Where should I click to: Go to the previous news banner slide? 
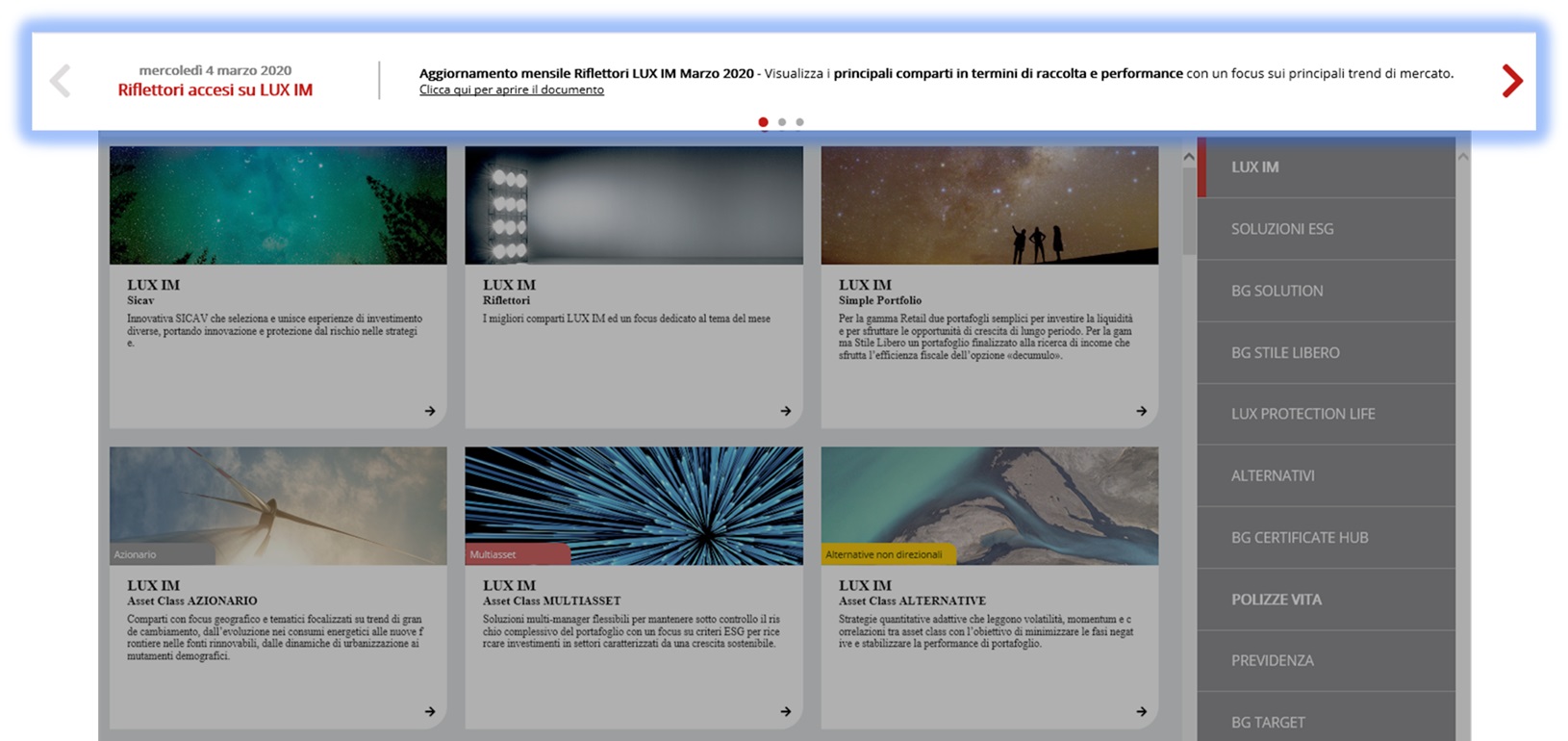point(61,81)
